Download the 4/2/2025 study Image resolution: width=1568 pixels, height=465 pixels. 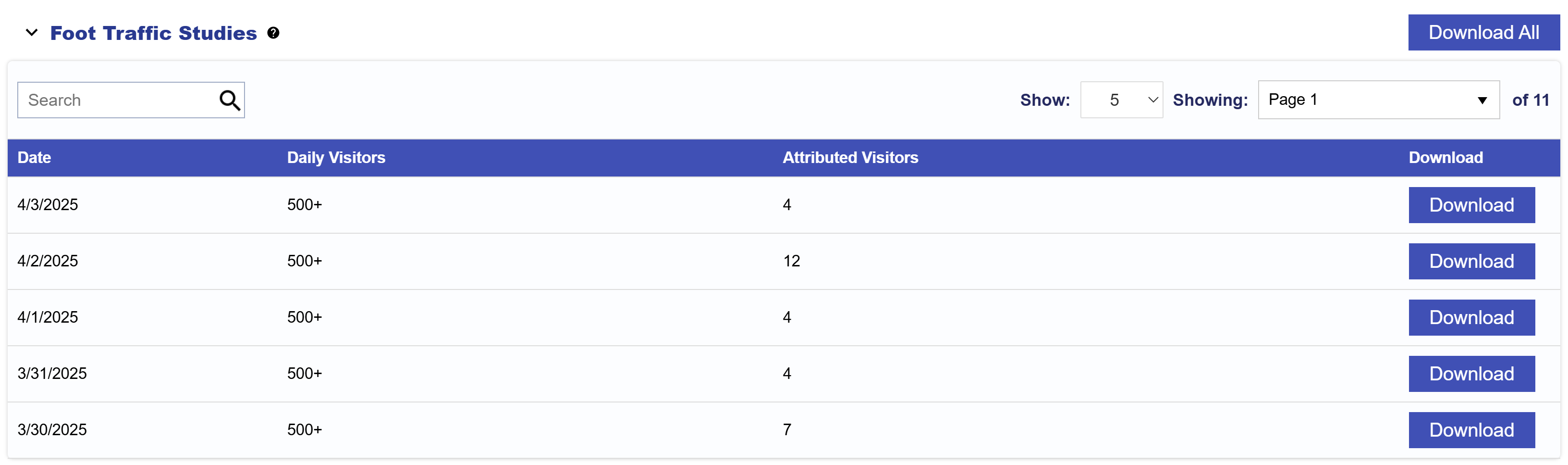(x=1471, y=262)
